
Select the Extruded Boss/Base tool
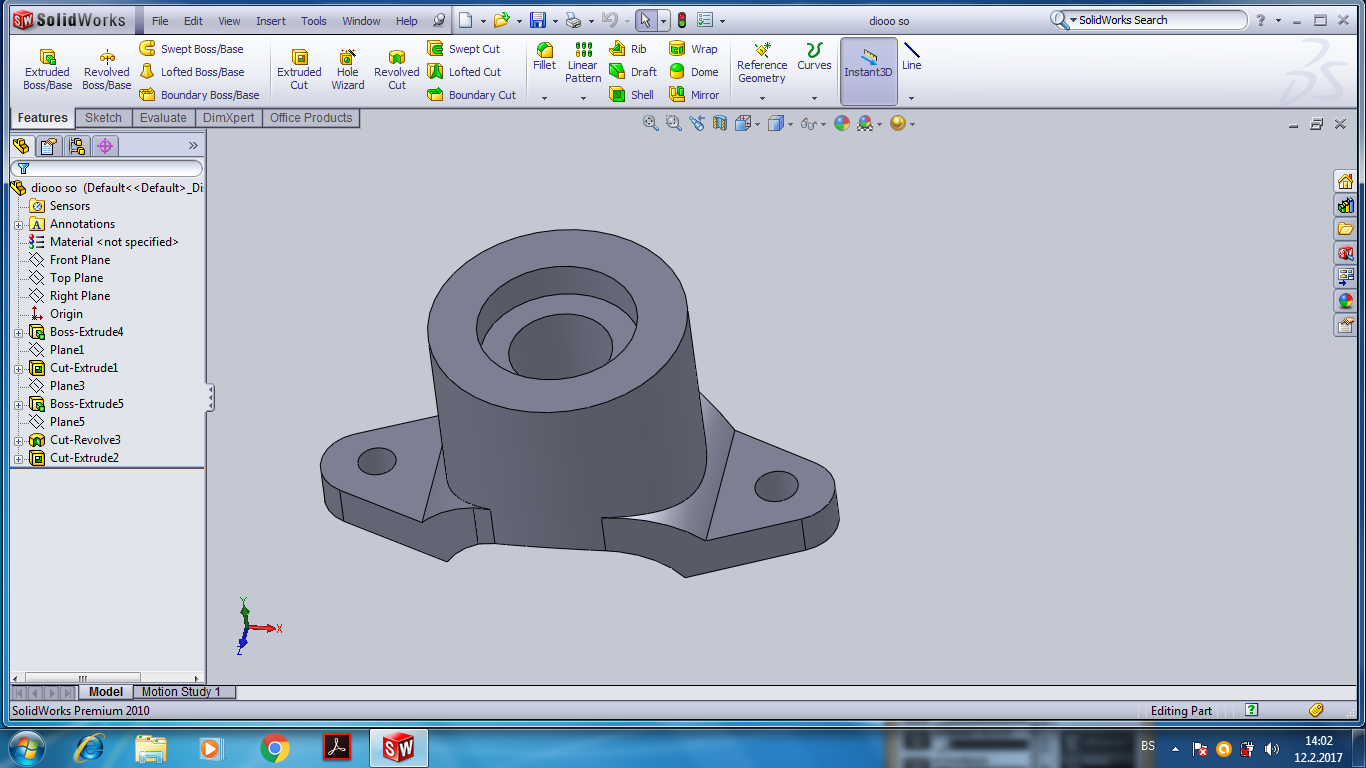point(47,68)
